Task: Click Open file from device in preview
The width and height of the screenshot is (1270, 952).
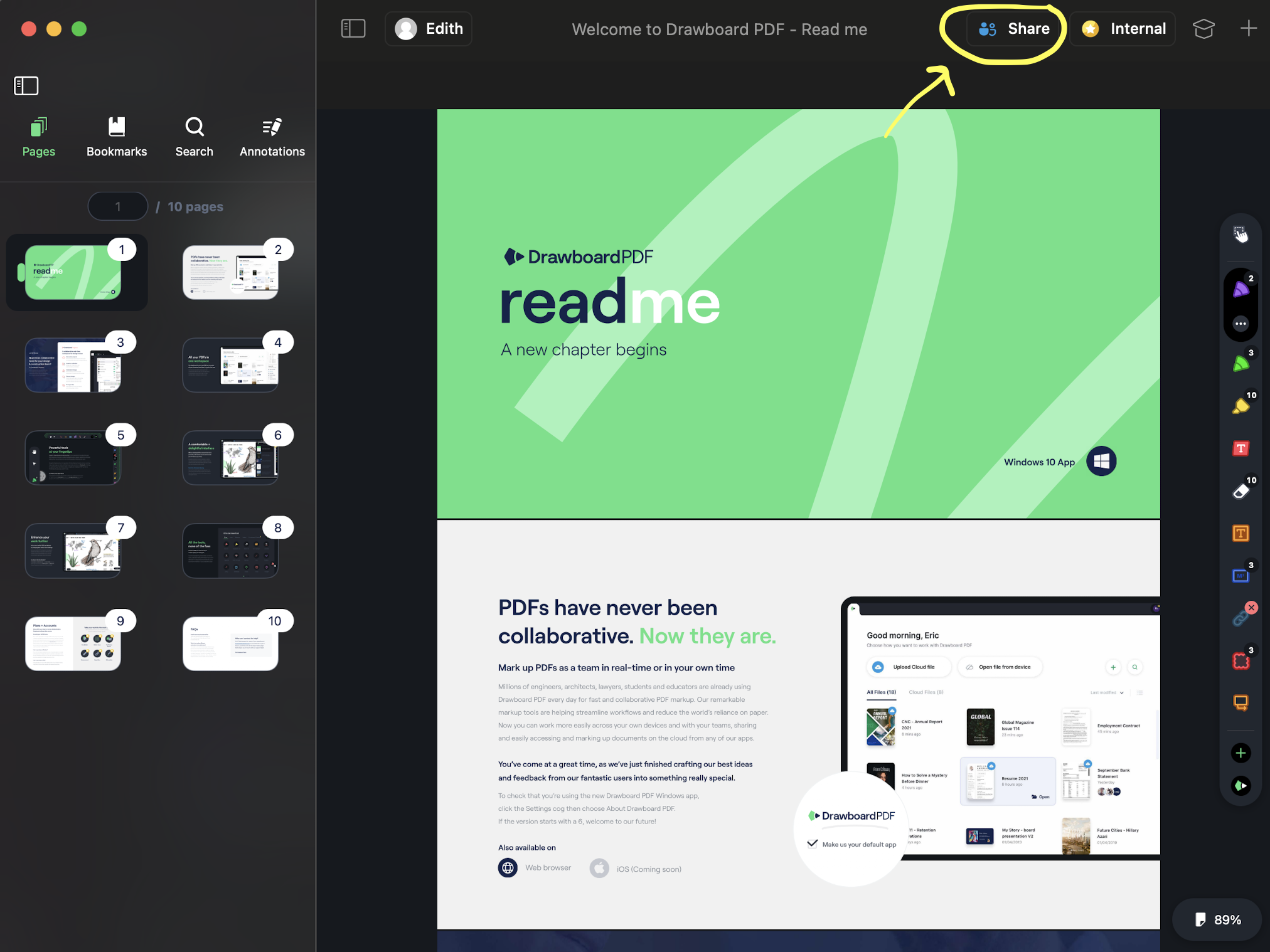Action: tap(1000, 667)
